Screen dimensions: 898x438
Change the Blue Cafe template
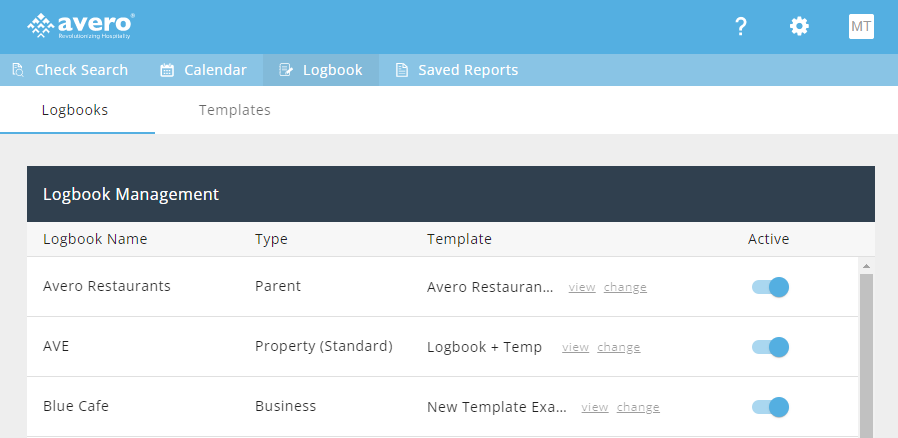click(x=638, y=408)
